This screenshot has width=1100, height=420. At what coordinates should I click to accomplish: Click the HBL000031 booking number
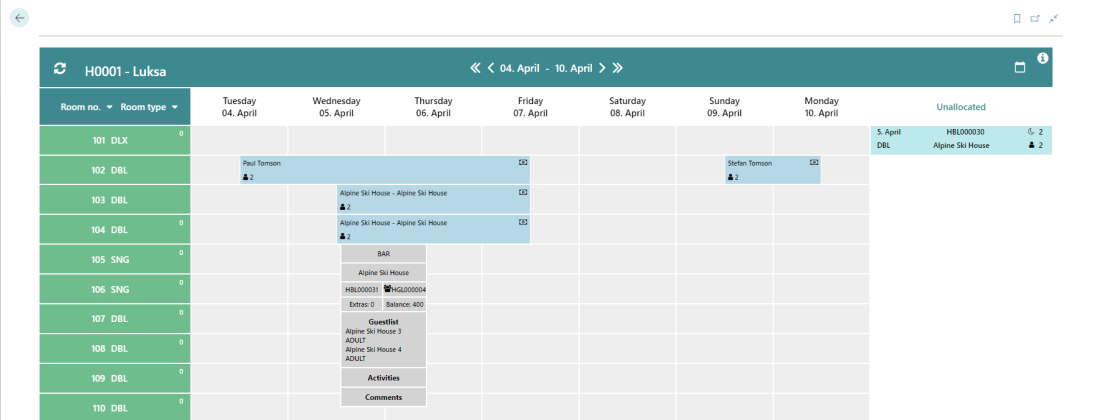tap(361, 290)
